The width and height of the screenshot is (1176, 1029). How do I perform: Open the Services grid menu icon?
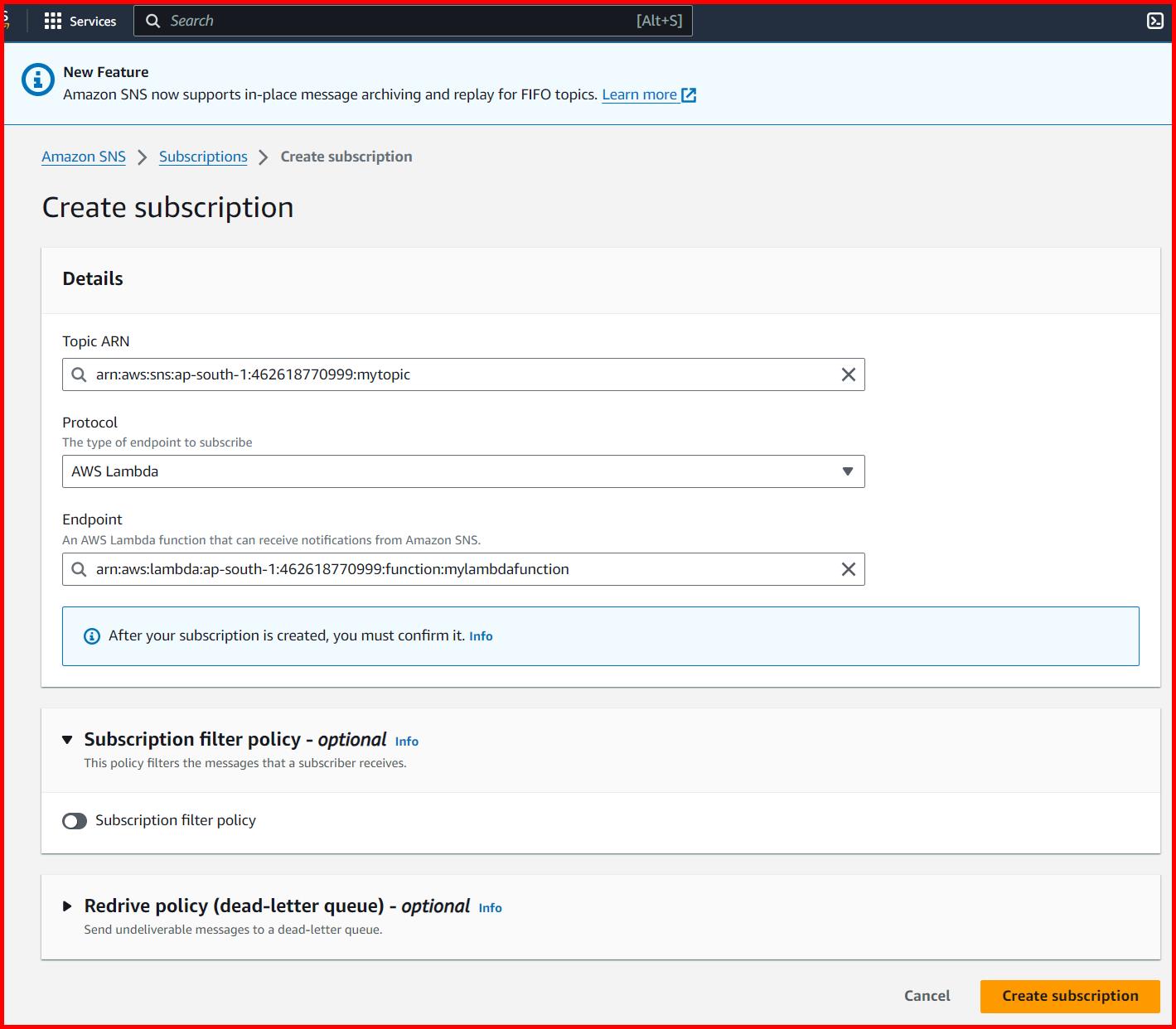(53, 21)
